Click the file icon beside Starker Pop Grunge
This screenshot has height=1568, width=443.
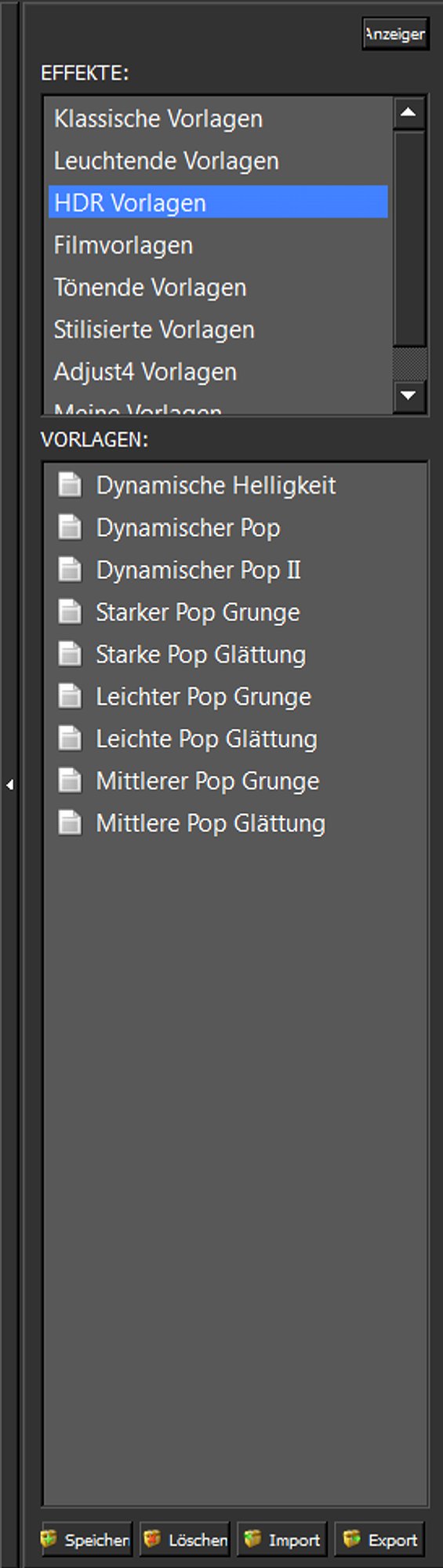(x=70, y=612)
